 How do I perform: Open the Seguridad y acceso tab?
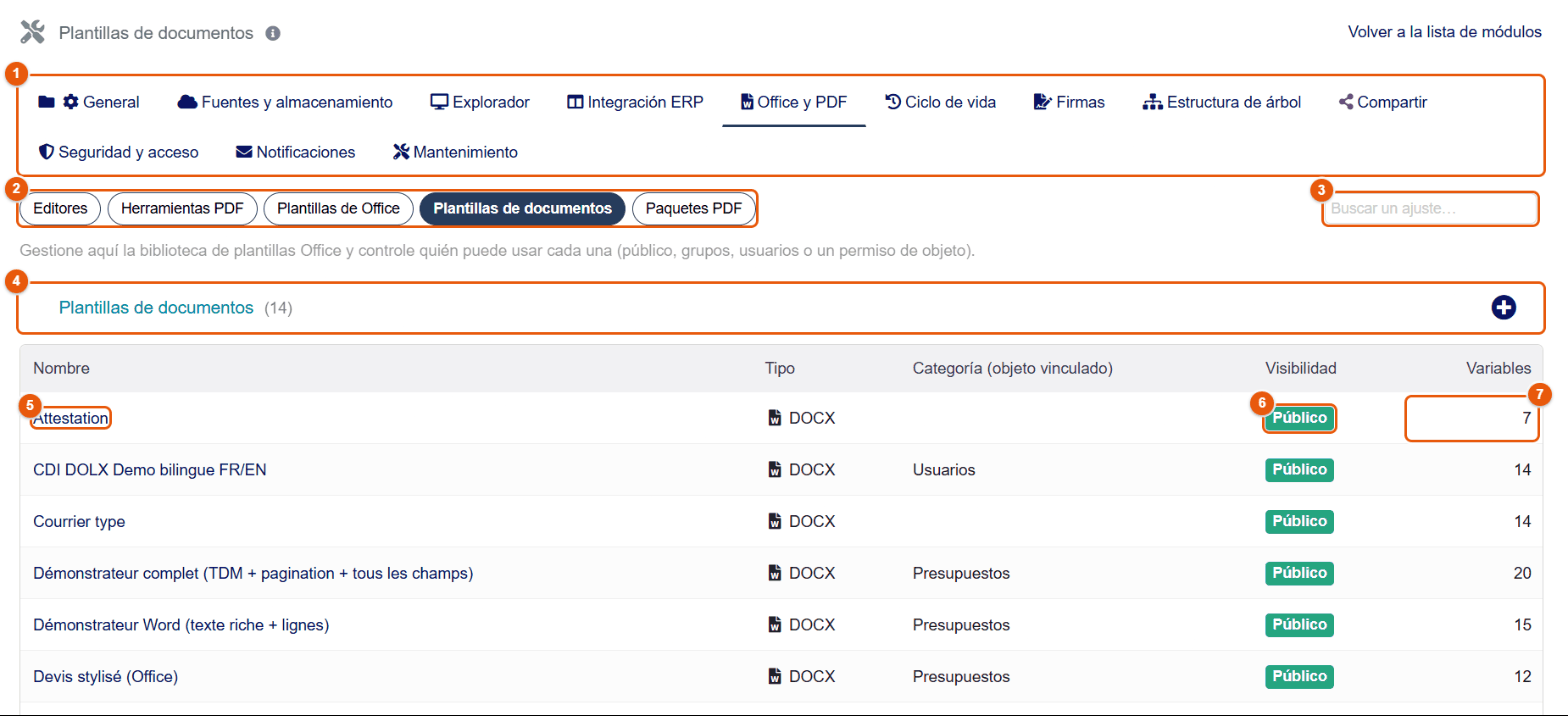[118, 152]
